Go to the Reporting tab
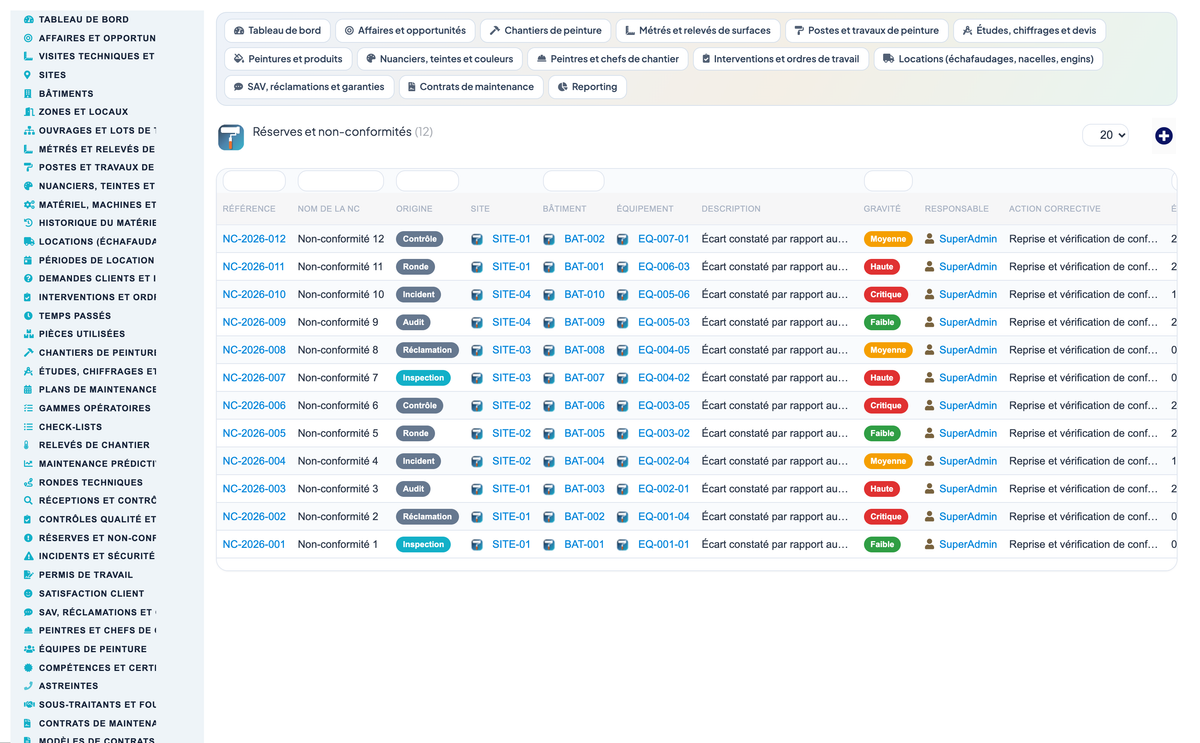This screenshot has width=1200, height=743. (x=587, y=87)
